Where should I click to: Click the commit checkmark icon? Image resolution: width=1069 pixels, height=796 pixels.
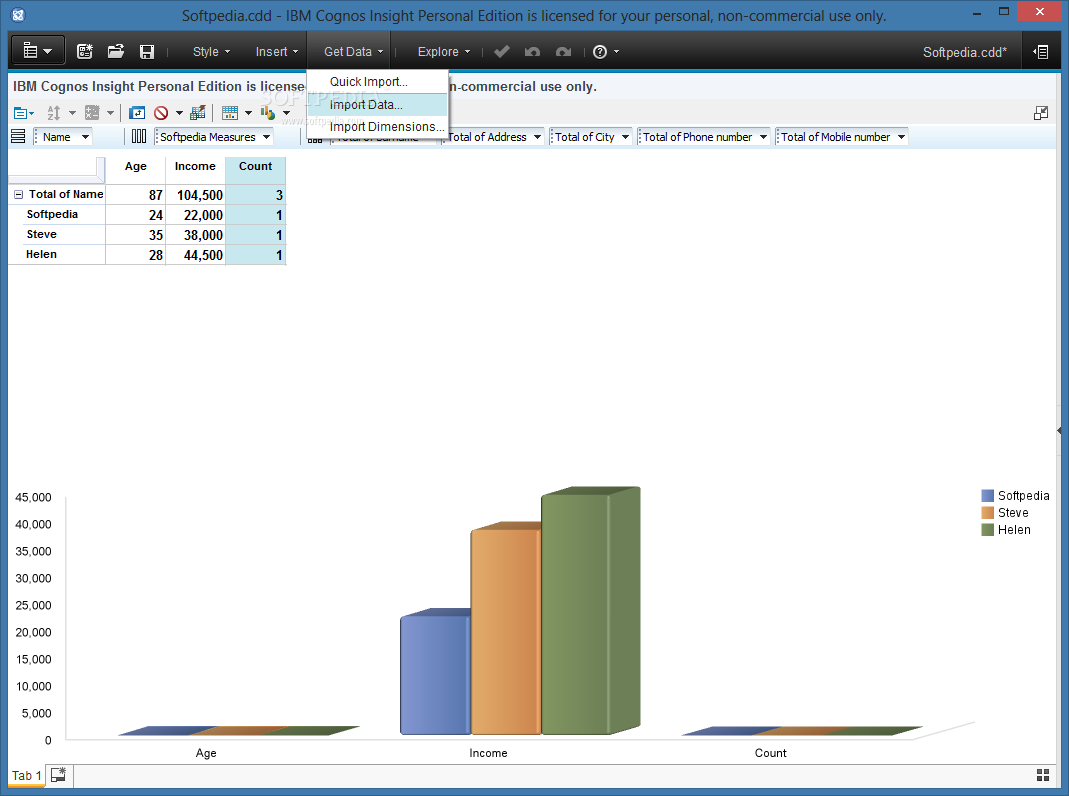[x=502, y=52]
